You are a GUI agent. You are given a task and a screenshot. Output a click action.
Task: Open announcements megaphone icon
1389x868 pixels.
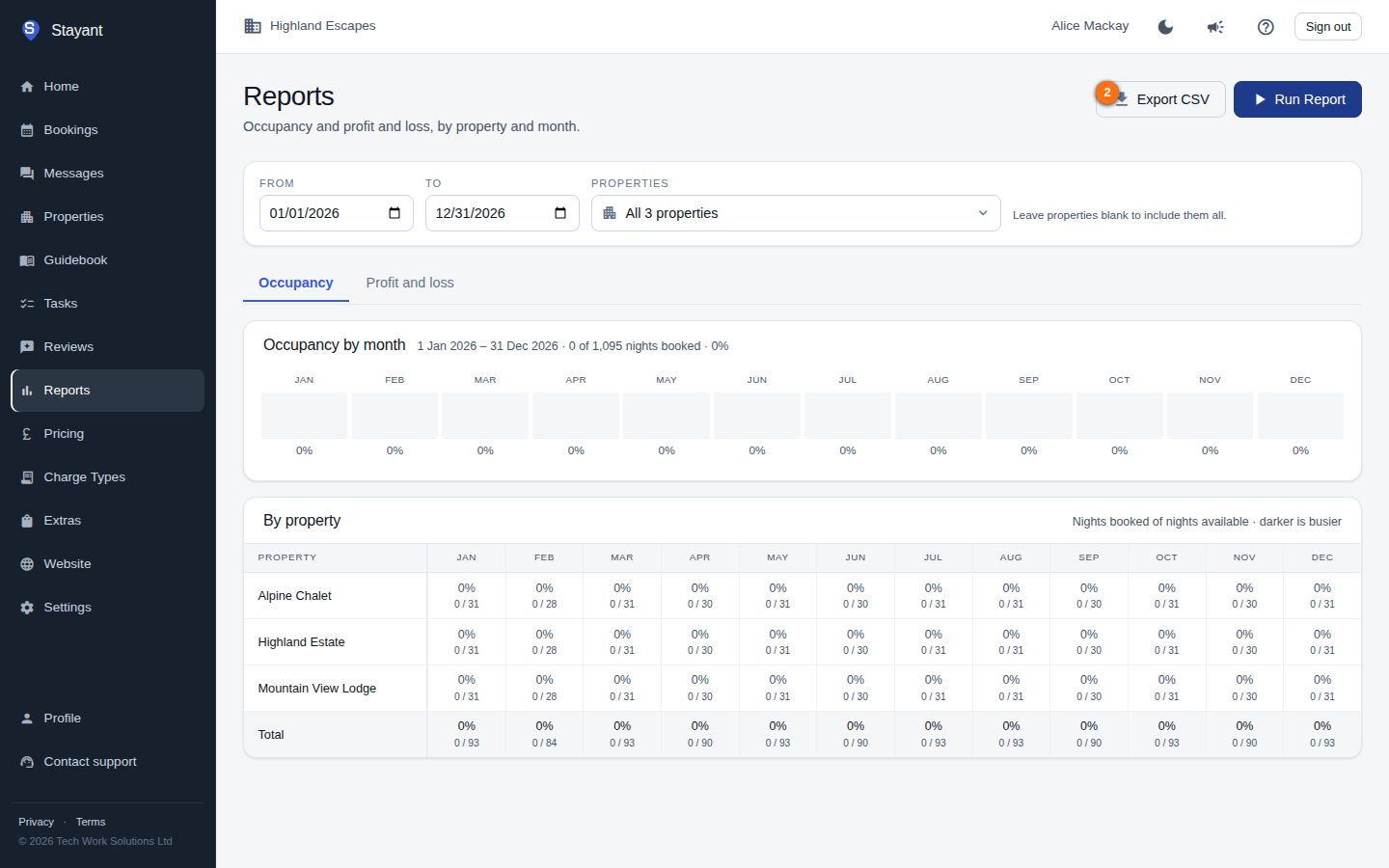point(1215,27)
